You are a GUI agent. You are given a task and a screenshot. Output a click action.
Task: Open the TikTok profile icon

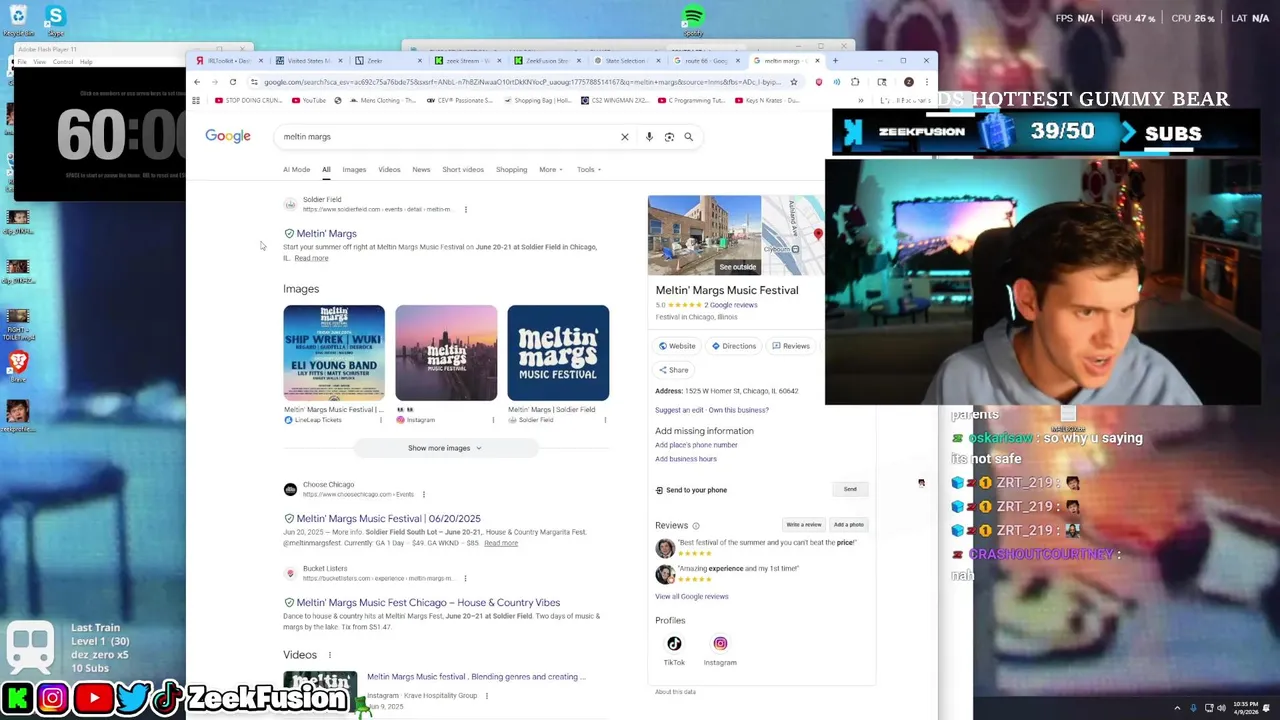[x=674, y=644]
